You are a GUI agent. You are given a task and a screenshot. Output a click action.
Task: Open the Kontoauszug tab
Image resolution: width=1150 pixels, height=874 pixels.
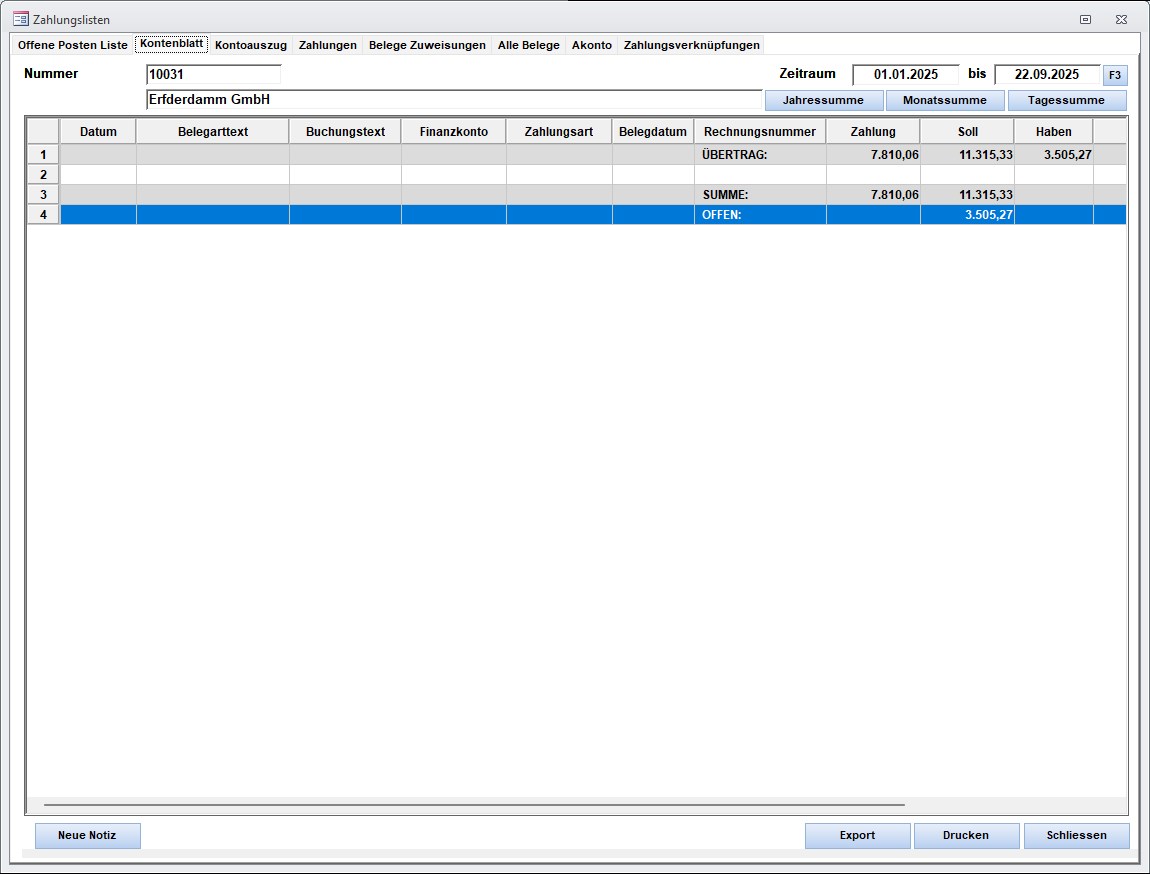250,45
